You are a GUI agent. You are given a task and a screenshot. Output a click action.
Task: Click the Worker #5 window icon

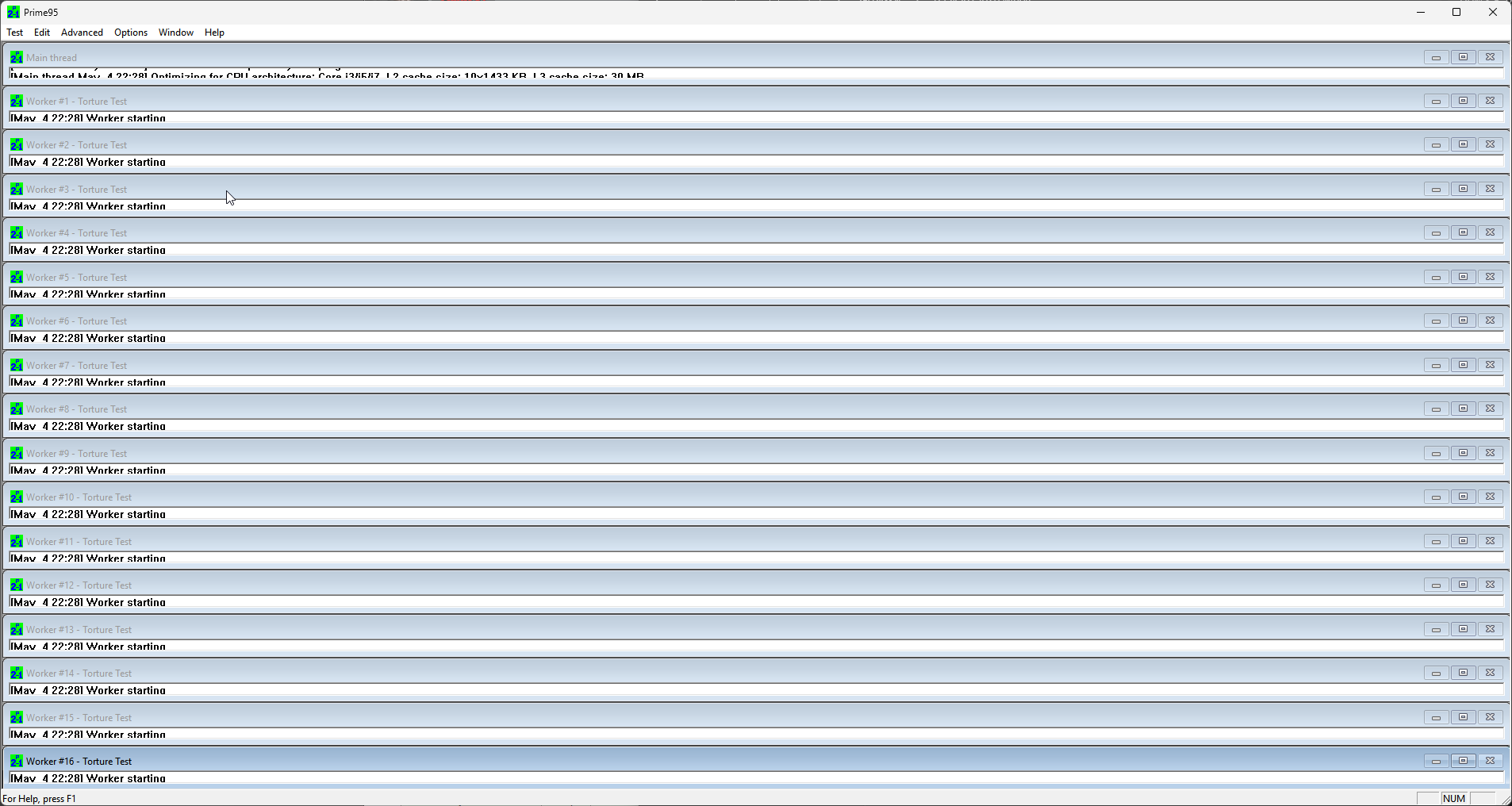[x=17, y=277]
